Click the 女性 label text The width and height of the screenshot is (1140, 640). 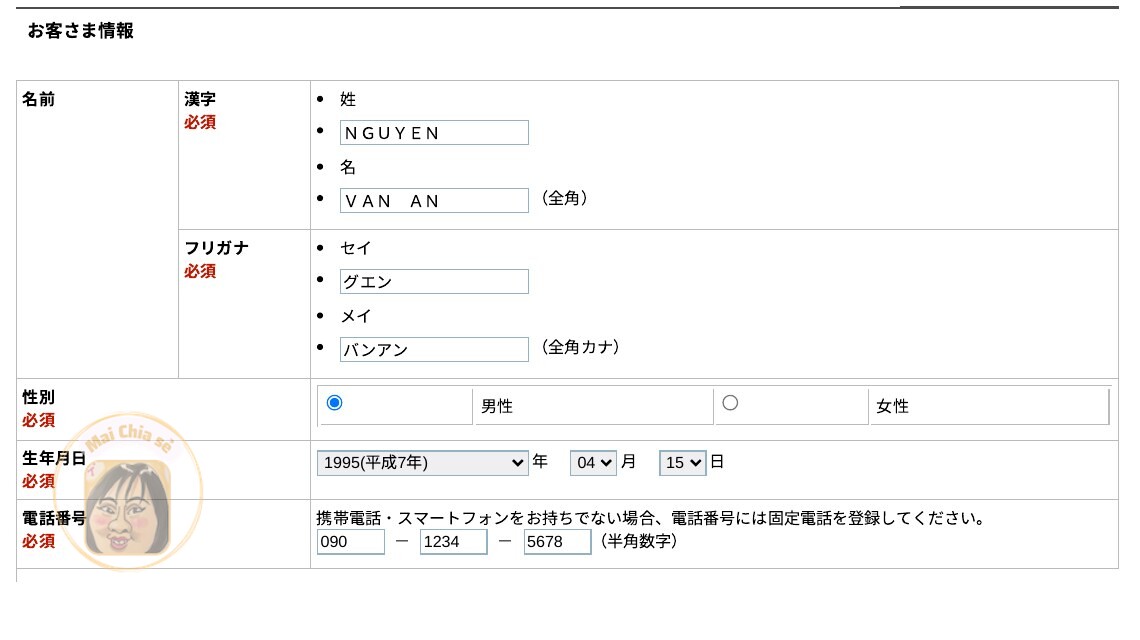(x=893, y=407)
